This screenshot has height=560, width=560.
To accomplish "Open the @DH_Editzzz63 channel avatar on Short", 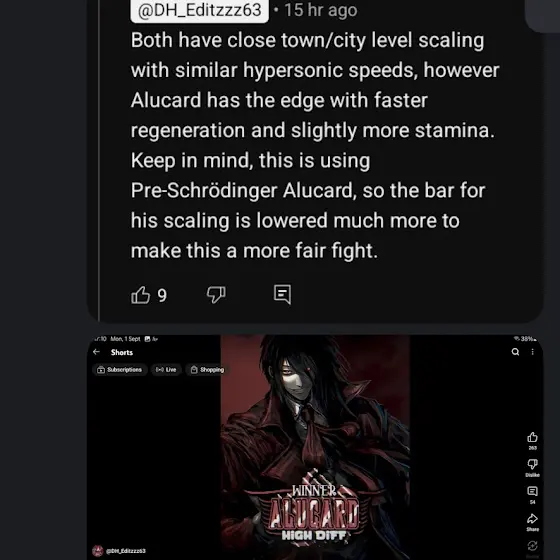I will 98,551.
